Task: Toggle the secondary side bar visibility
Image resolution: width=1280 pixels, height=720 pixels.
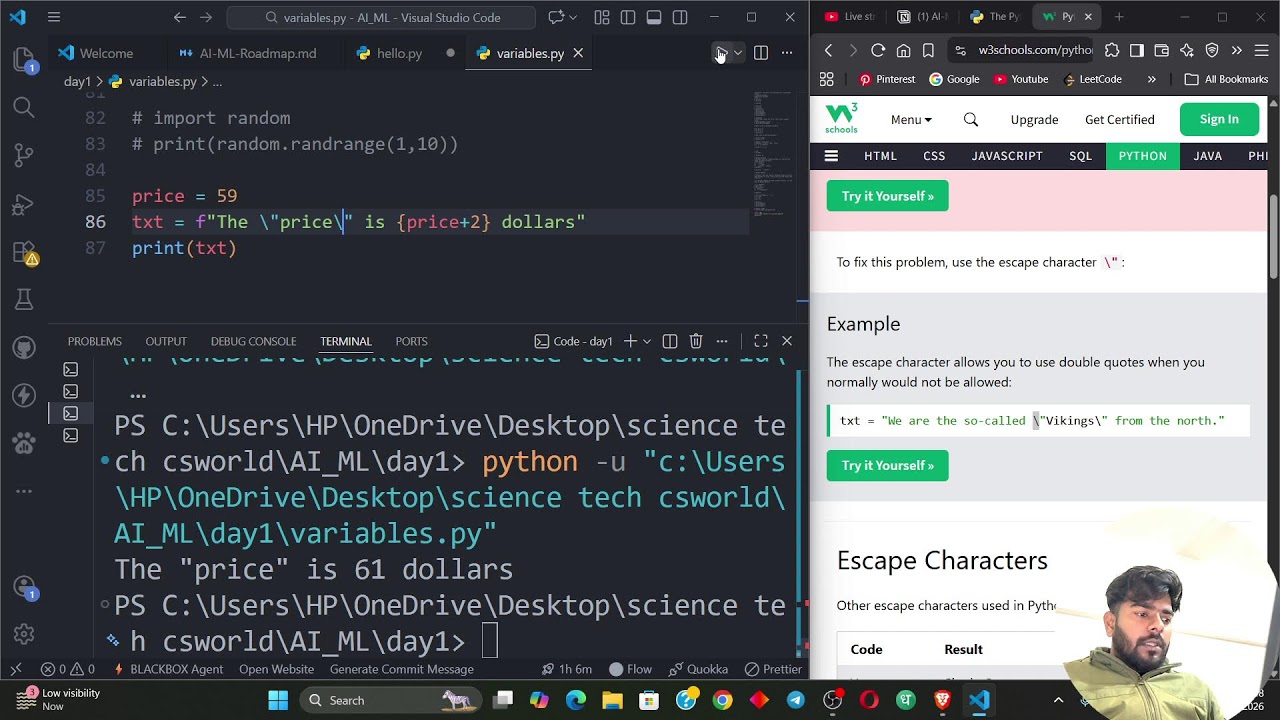Action: [680, 17]
